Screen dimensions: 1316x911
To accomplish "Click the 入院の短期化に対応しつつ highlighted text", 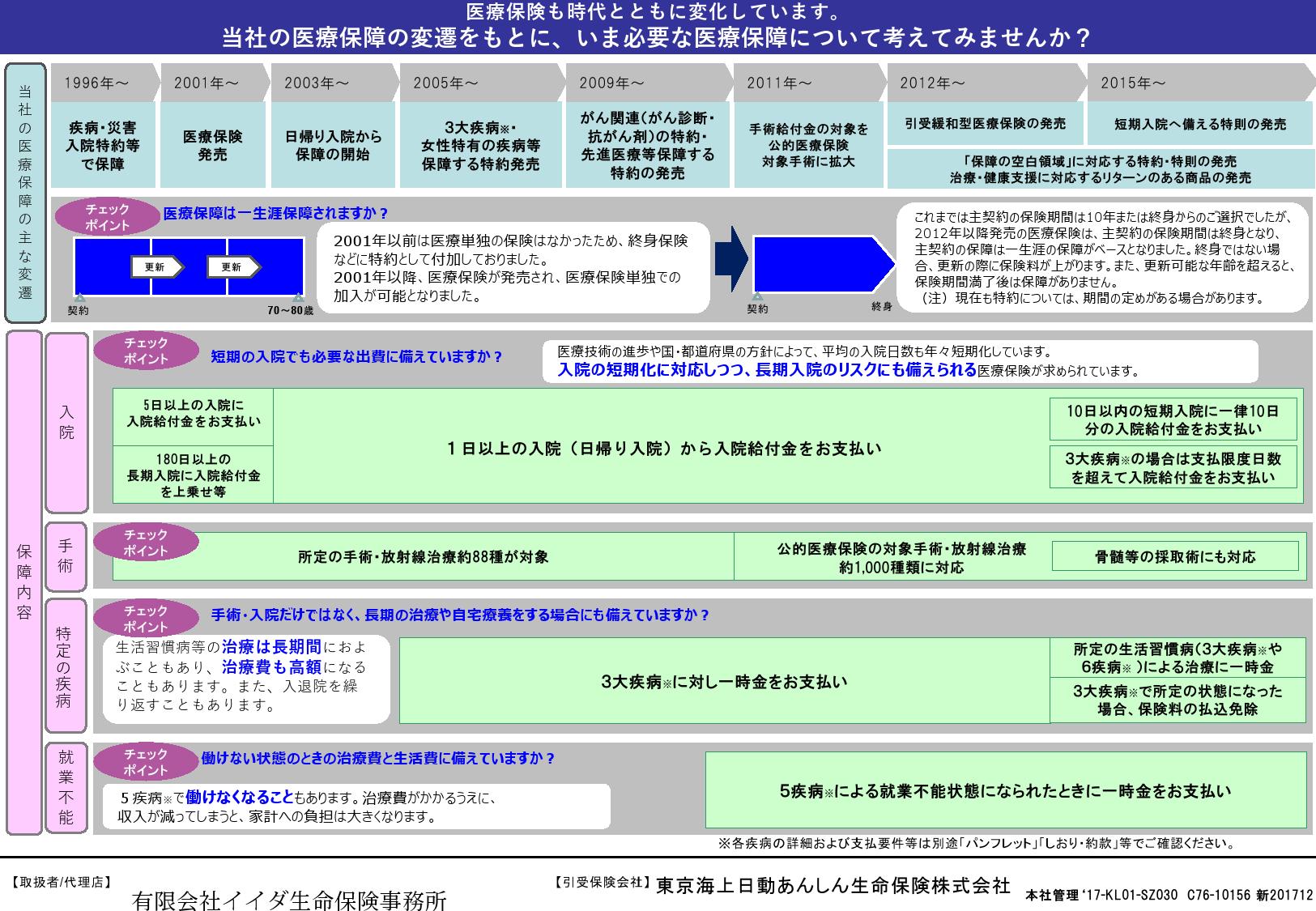I will click(767, 370).
